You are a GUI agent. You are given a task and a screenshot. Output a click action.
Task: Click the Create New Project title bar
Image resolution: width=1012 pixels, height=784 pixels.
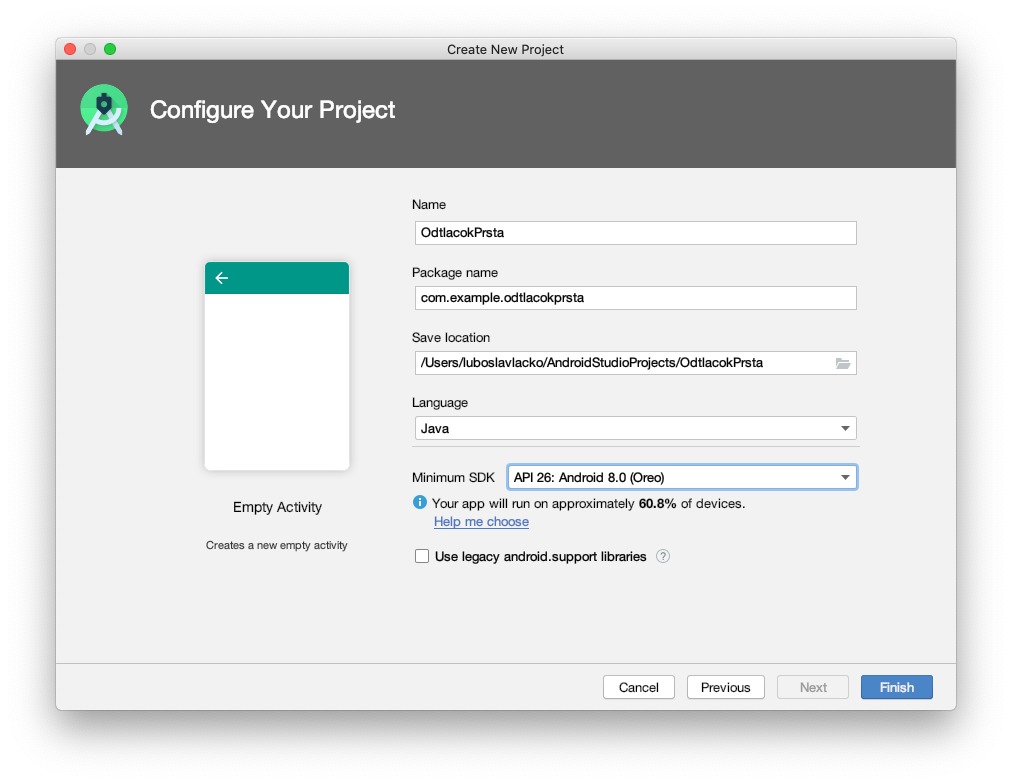tap(505, 49)
